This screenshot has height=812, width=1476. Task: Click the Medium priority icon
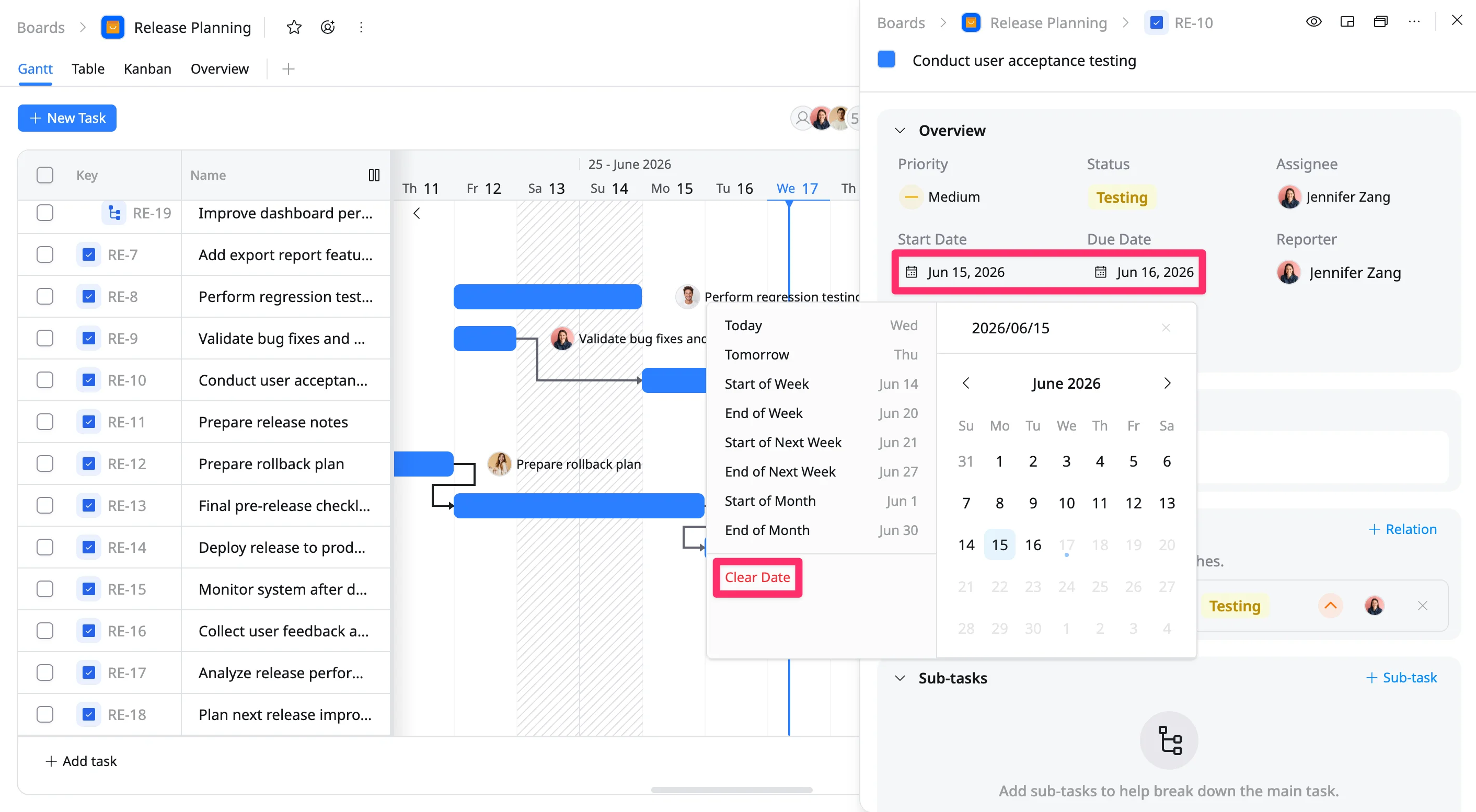tap(911, 197)
